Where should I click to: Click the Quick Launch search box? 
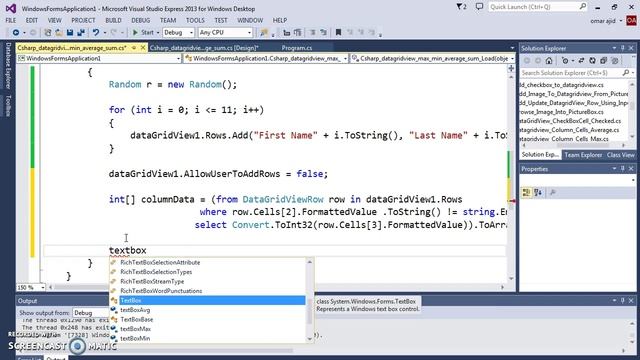[x=538, y=7]
